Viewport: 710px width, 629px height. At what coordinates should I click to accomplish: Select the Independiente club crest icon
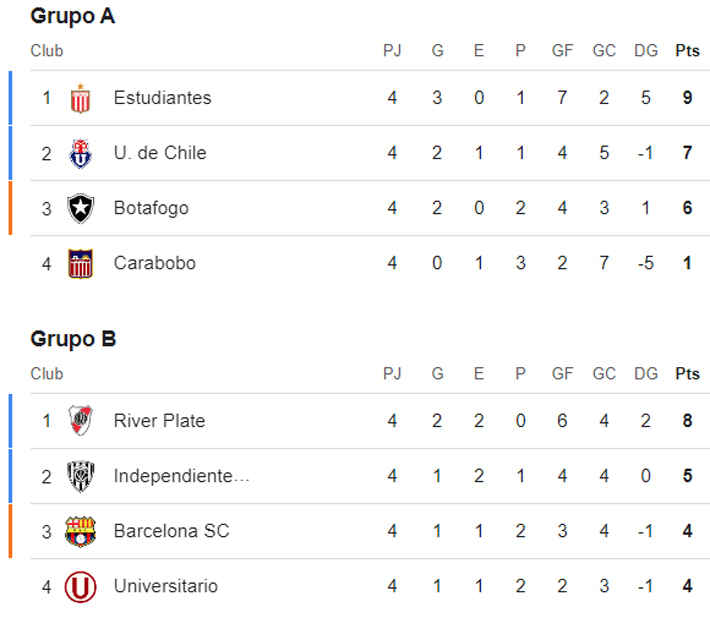pyautogui.click(x=80, y=476)
